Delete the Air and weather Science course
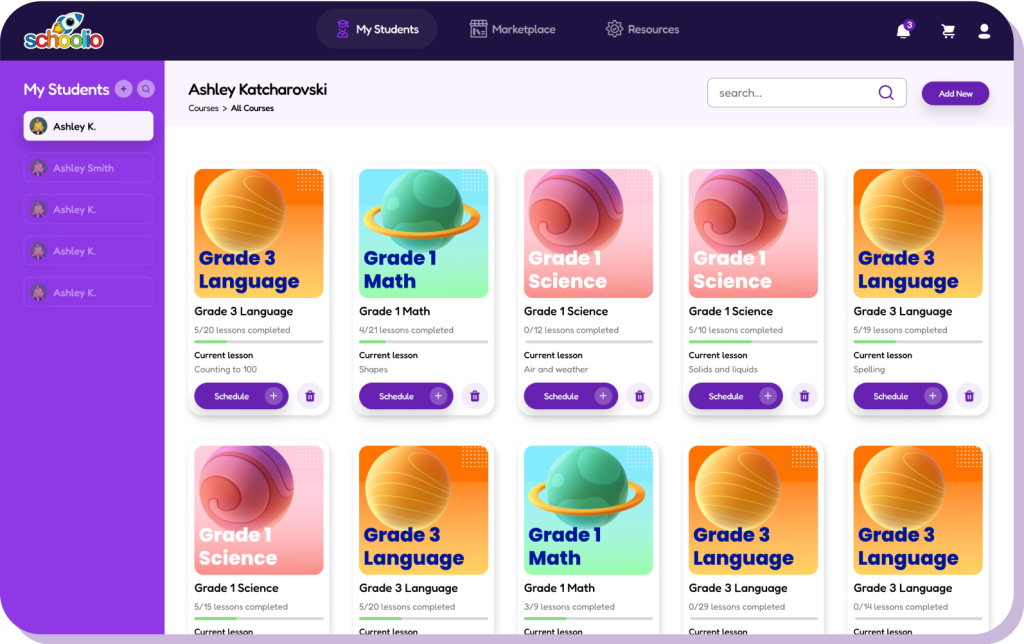 click(640, 396)
